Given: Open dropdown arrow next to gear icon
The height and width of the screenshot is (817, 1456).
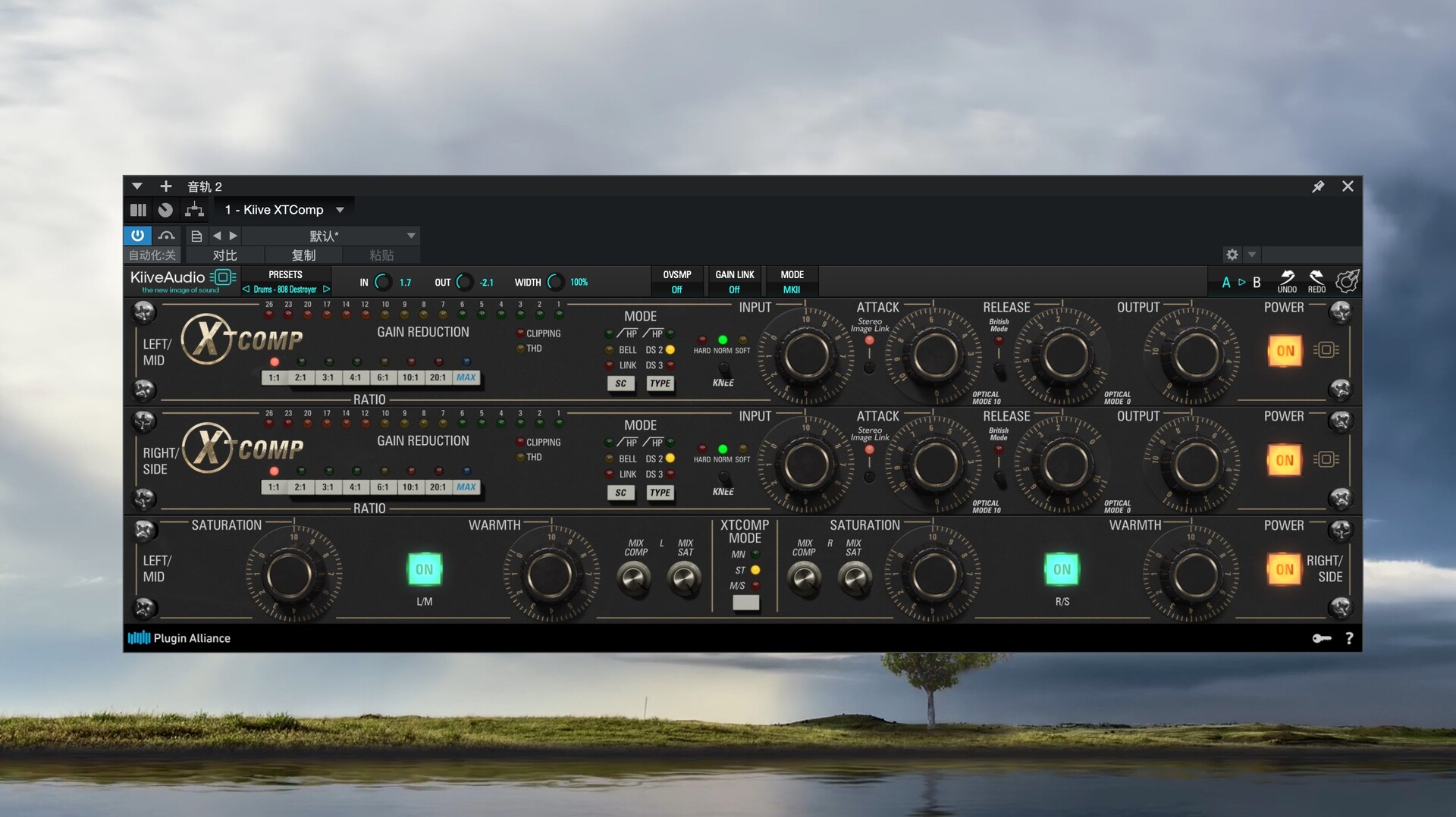Looking at the screenshot, I should (x=1252, y=255).
